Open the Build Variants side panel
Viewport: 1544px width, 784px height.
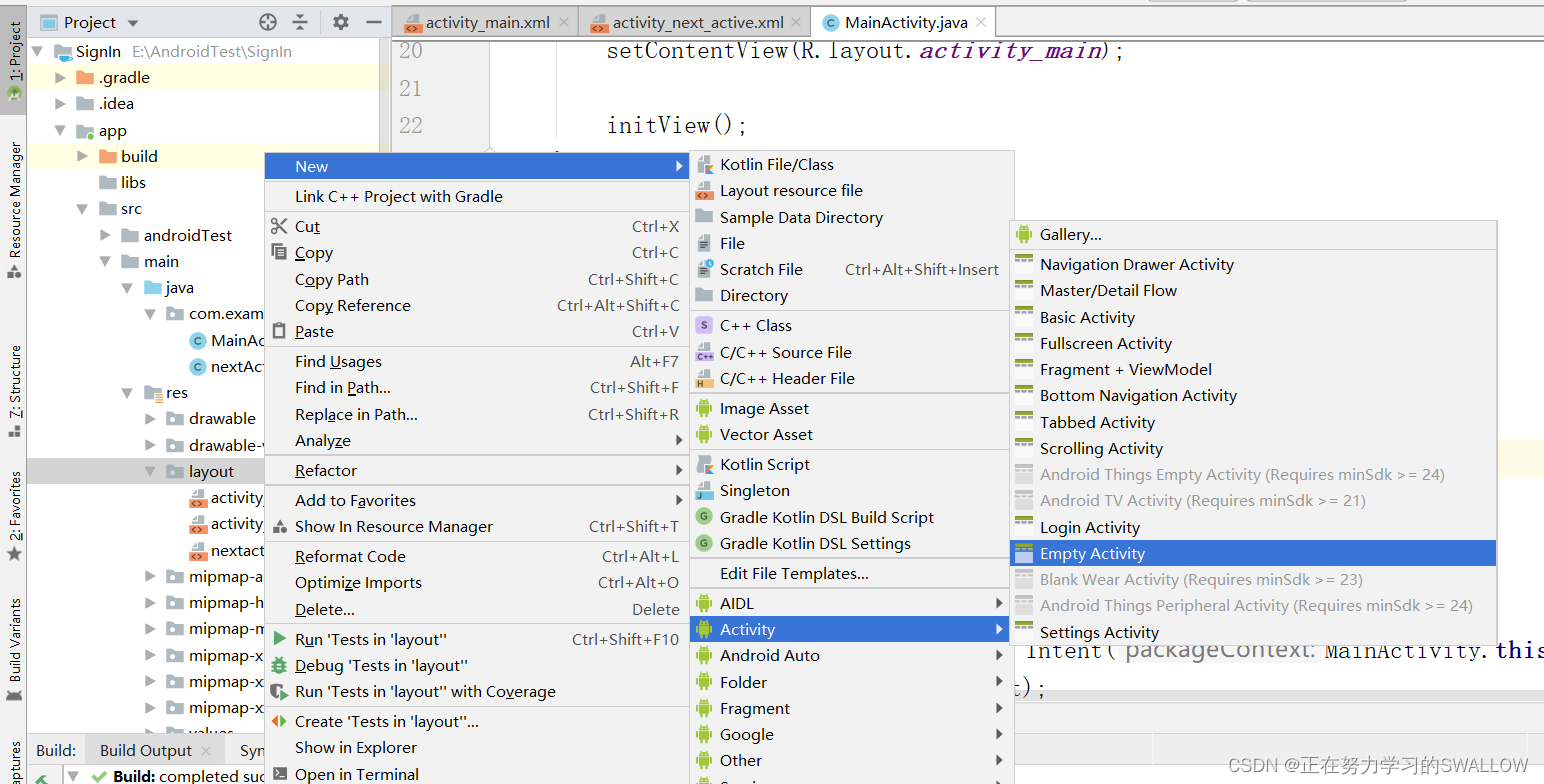click(14, 650)
